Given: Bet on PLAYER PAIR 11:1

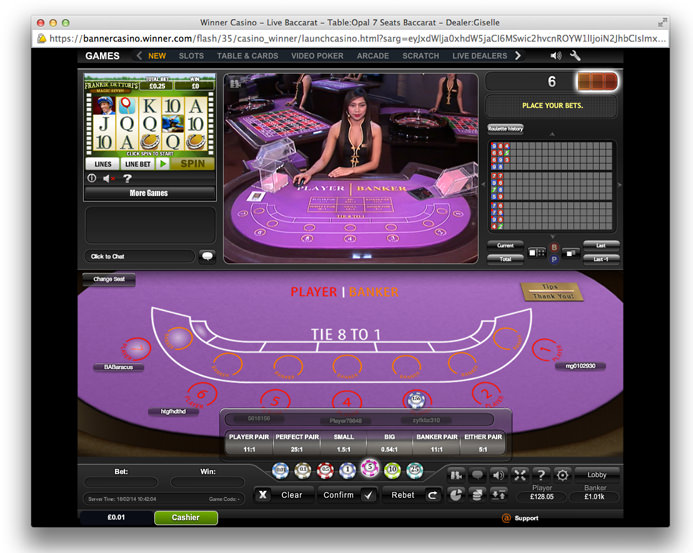Looking at the screenshot, I should pyautogui.click(x=249, y=442).
